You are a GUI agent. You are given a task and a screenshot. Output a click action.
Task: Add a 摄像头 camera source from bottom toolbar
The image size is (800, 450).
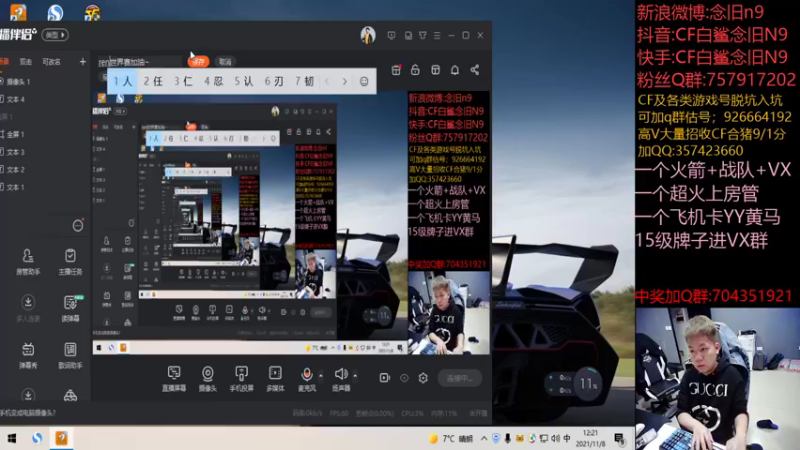(x=208, y=379)
